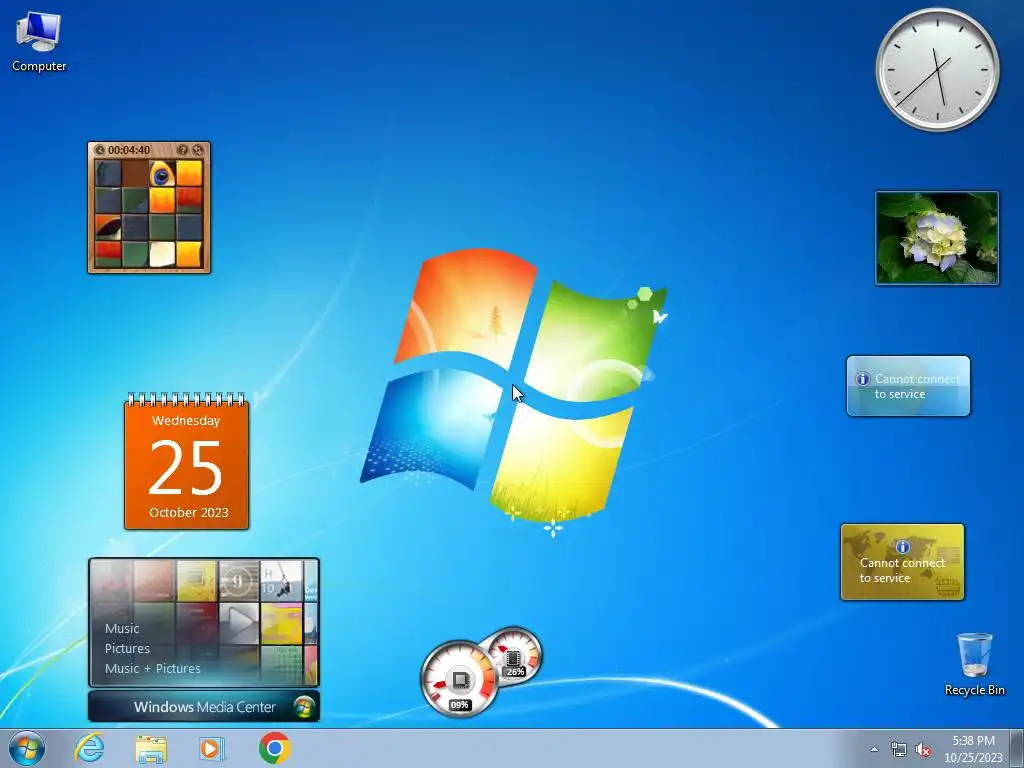Click the puzzle solve/shuffle icon
This screenshot has width=1024, height=768.
198,150
